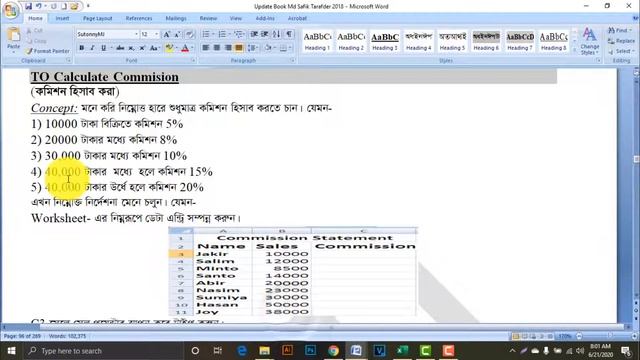
Task: Sort the selected text
Action: tap(276, 34)
